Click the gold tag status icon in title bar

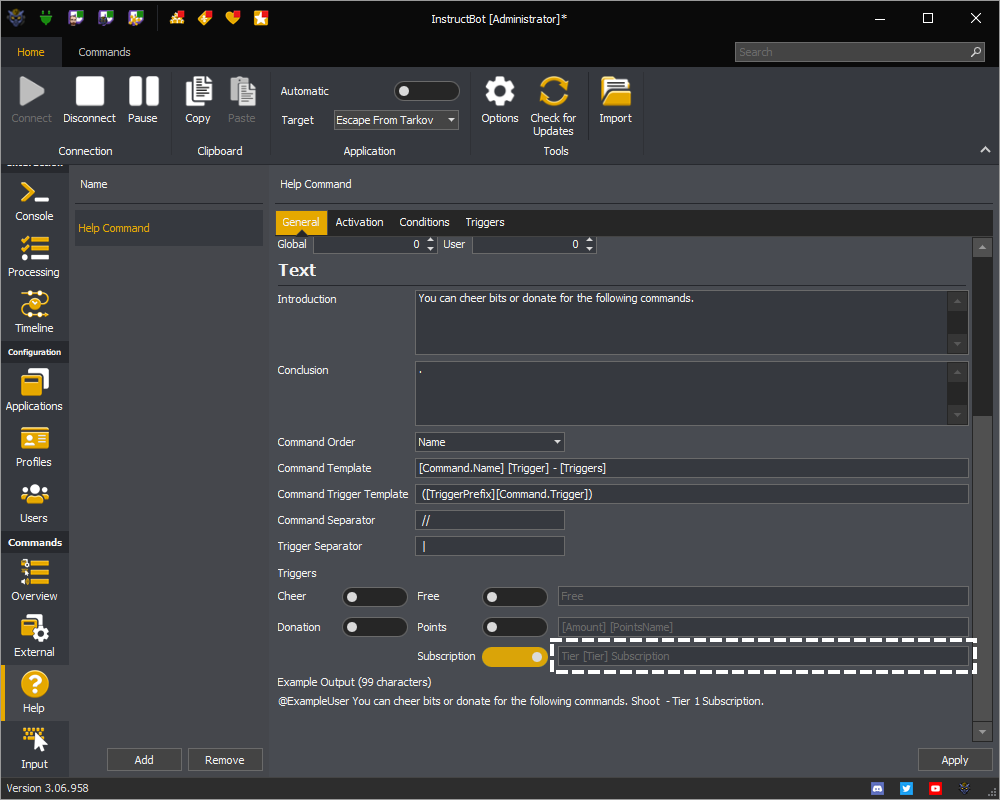(x=205, y=18)
